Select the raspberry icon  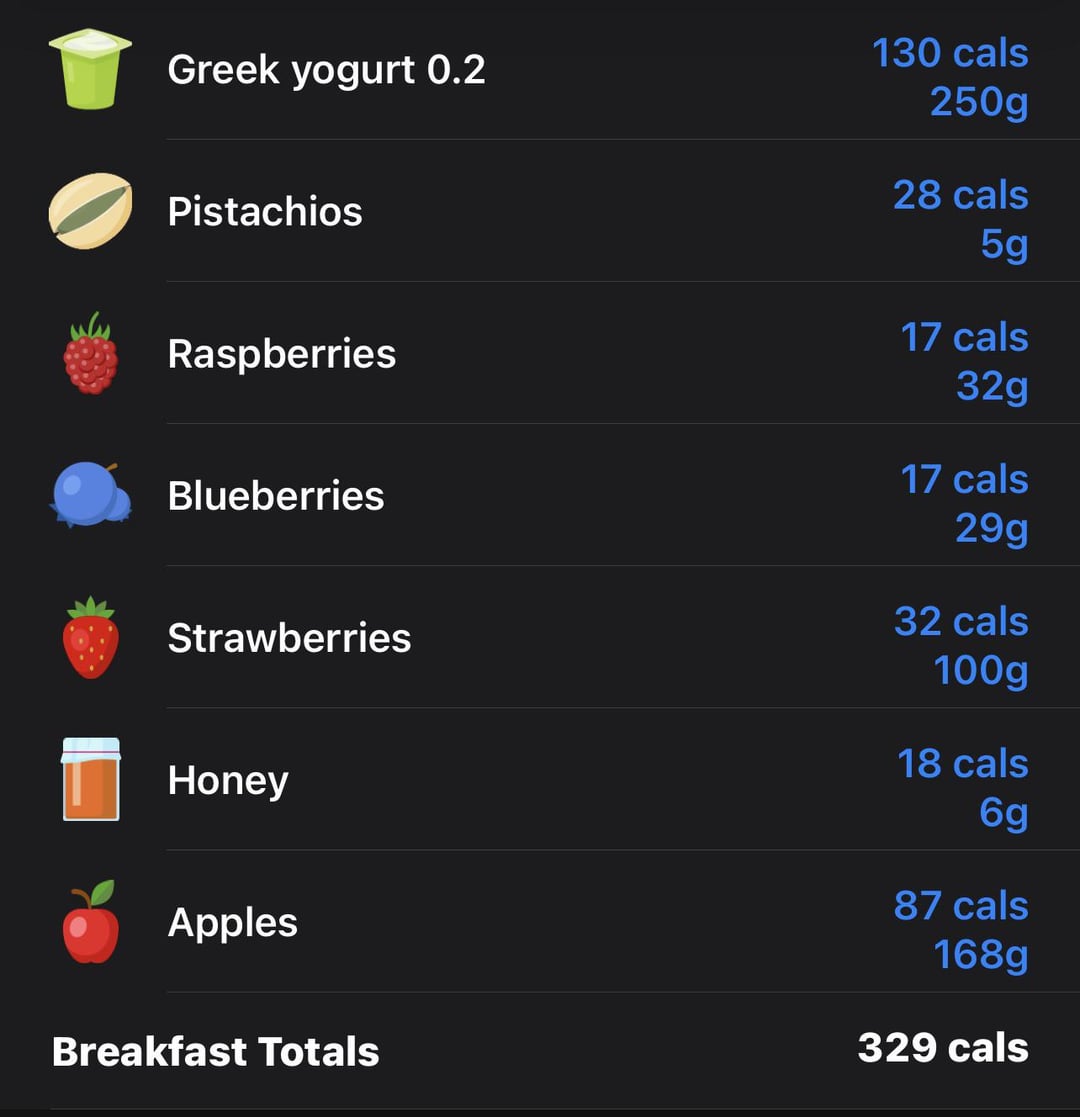coord(90,353)
